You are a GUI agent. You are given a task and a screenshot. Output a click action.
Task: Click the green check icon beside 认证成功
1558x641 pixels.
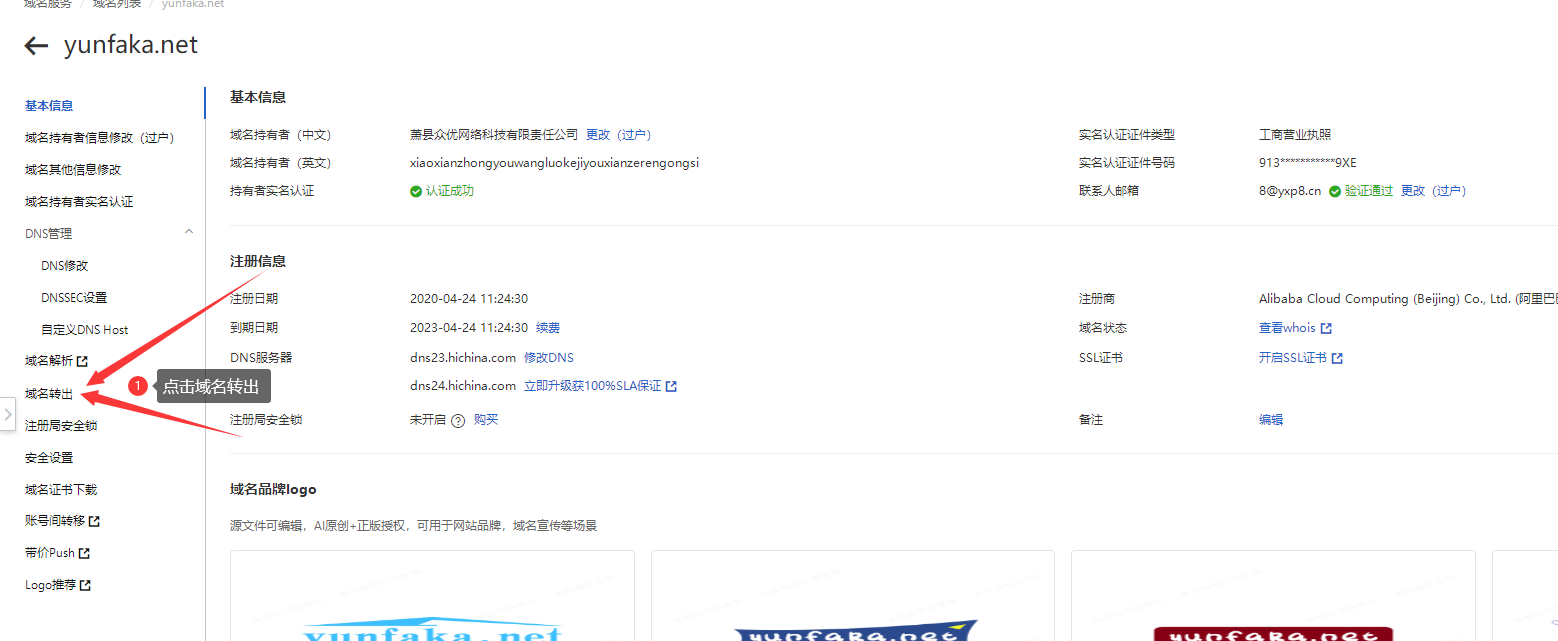coord(416,191)
